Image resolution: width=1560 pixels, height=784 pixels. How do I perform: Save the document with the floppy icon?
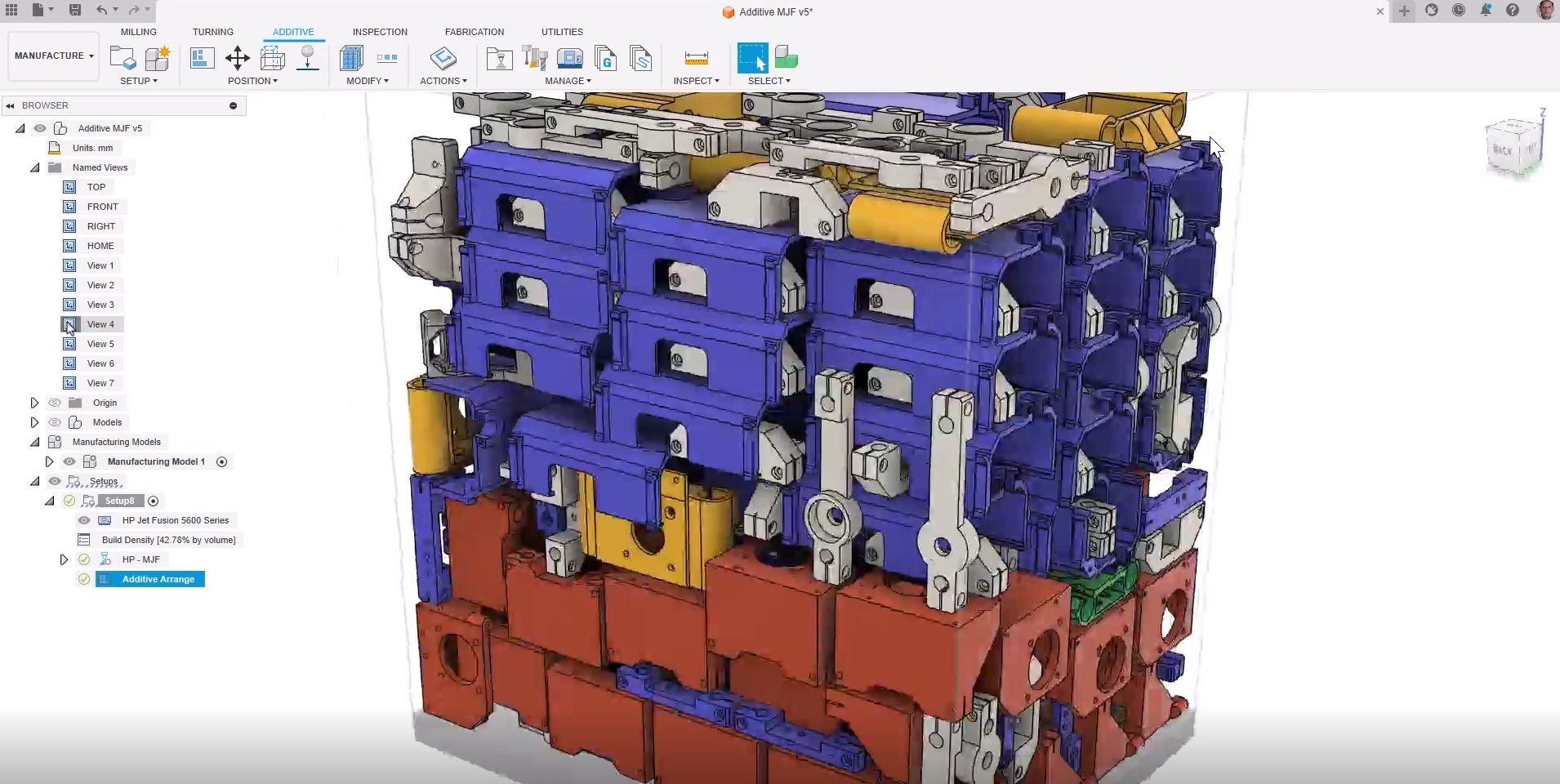74,11
